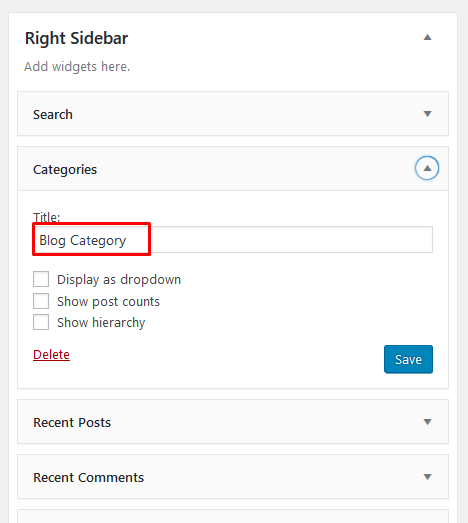This screenshot has height=523, width=468.
Task: Tick the Show post counts checkbox
Action: click(x=41, y=301)
